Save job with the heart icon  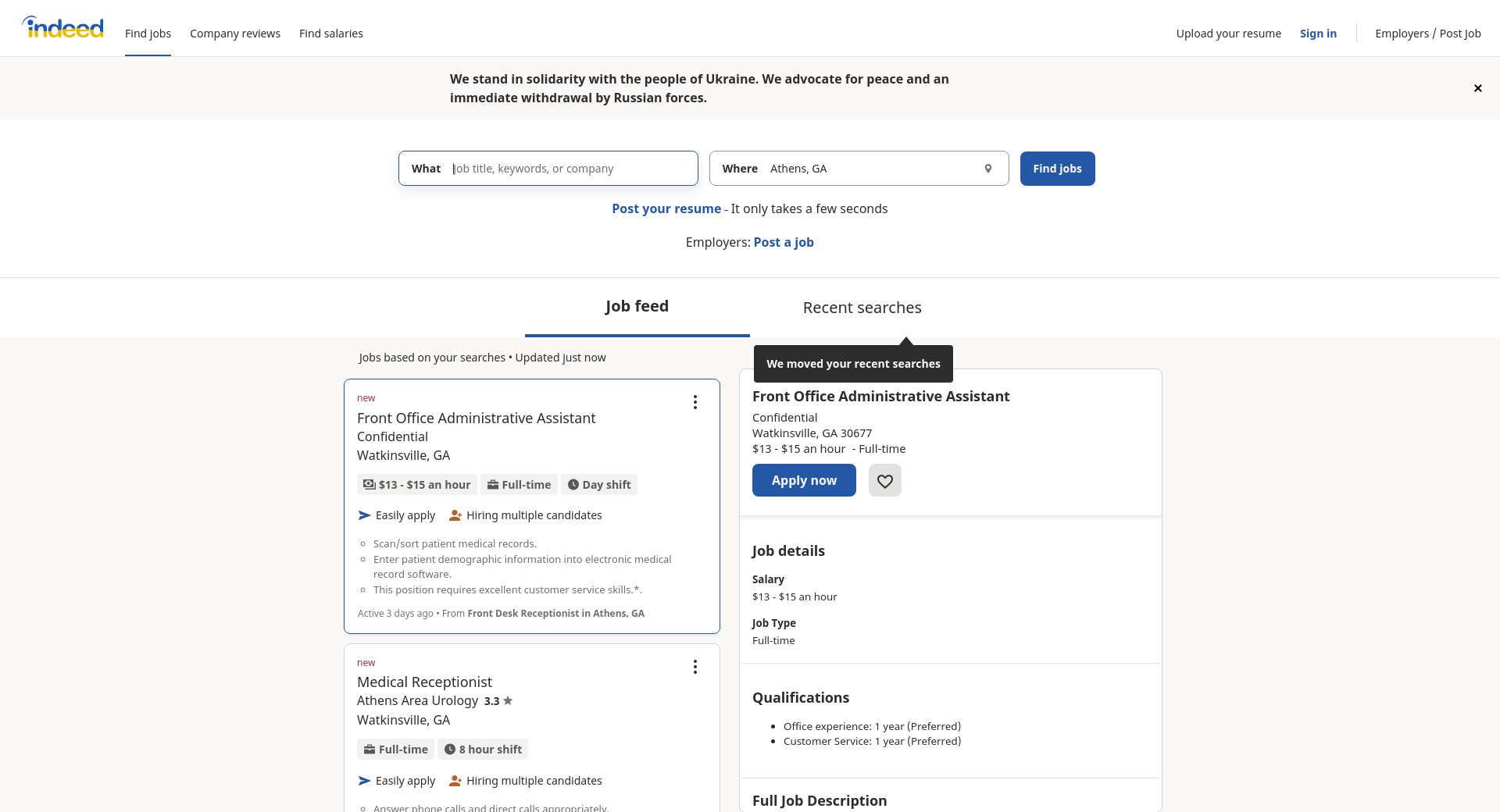[884, 481]
